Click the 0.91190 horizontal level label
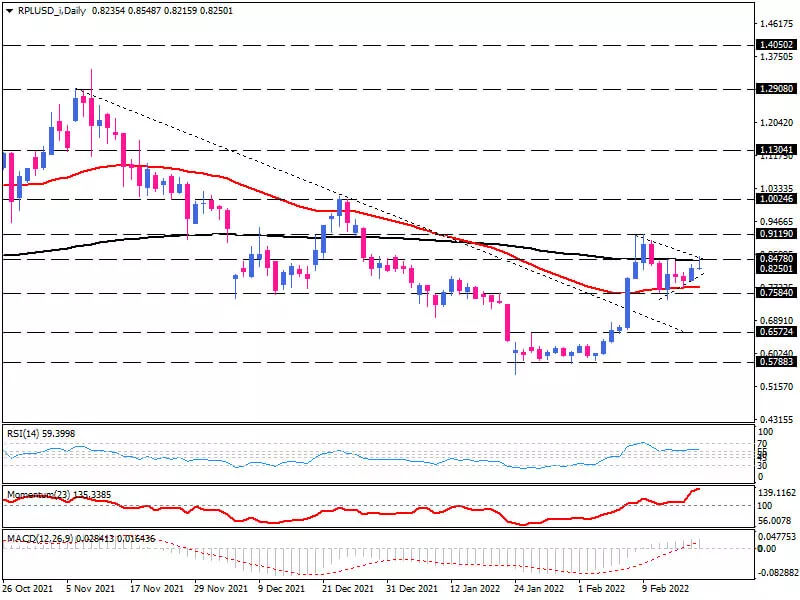The height and width of the screenshot is (600, 800). coord(777,234)
